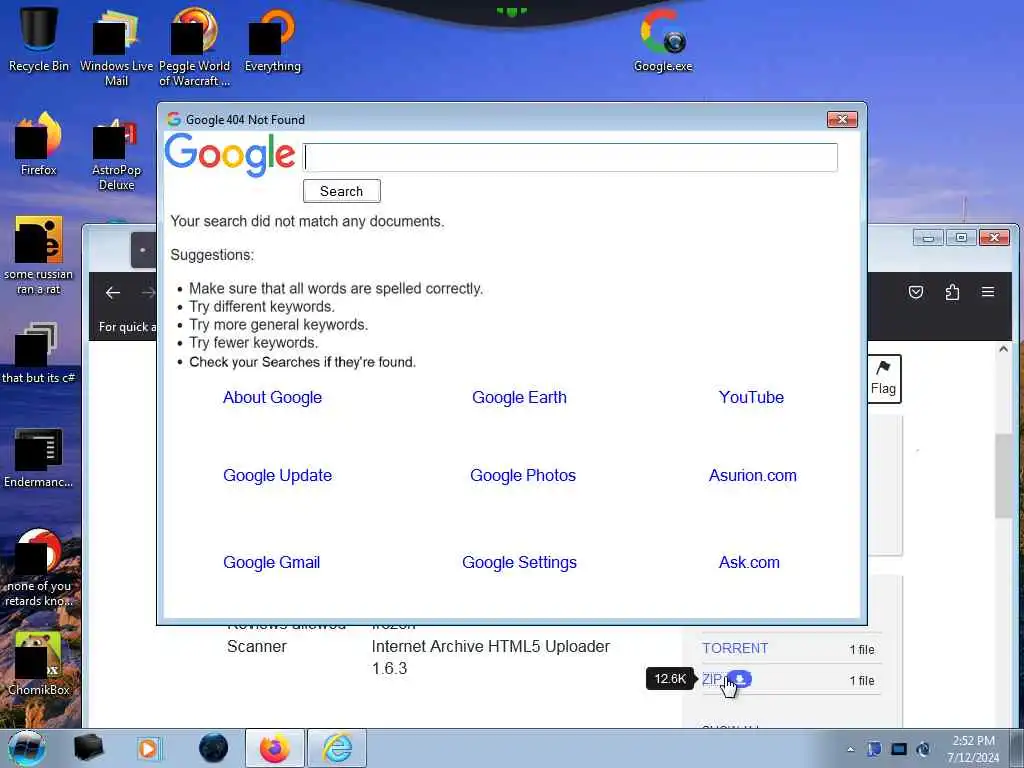Click the Firefox page scrollbar thumb
Screen dimensions: 1024x768
coord(1003,475)
